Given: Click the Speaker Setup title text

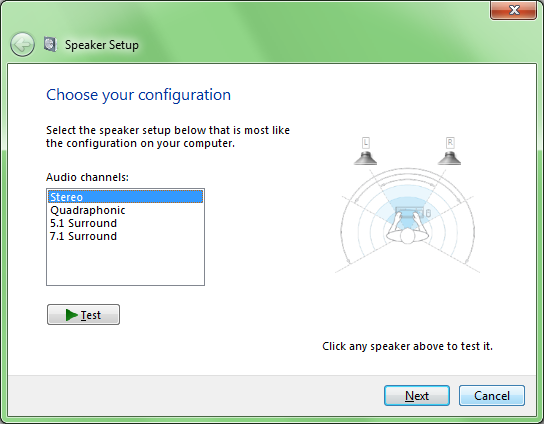Looking at the screenshot, I should [x=102, y=45].
